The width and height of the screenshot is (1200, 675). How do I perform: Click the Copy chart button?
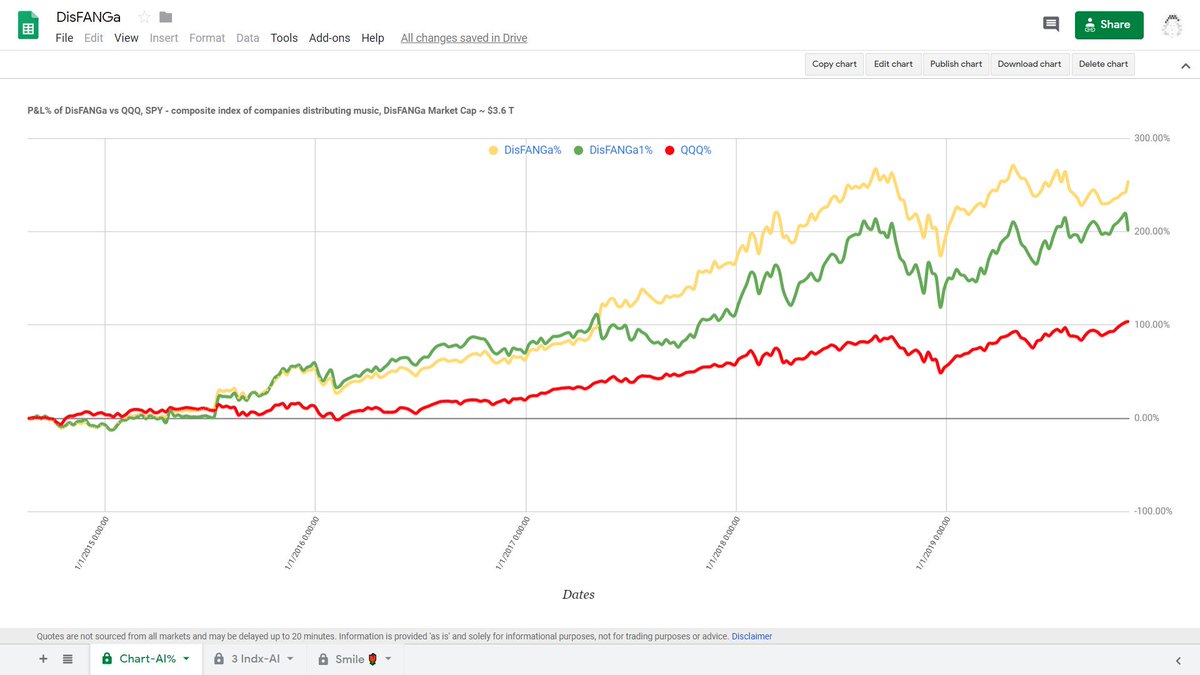coord(834,64)
